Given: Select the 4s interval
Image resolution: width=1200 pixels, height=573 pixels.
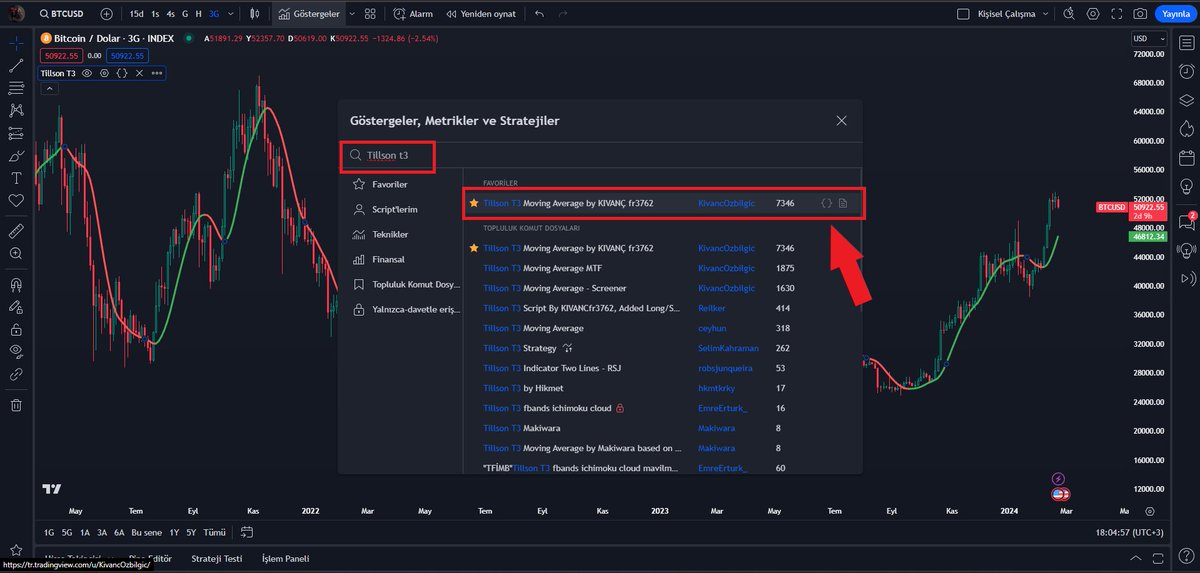Looking at the screenshot, I should click(170, 14).
